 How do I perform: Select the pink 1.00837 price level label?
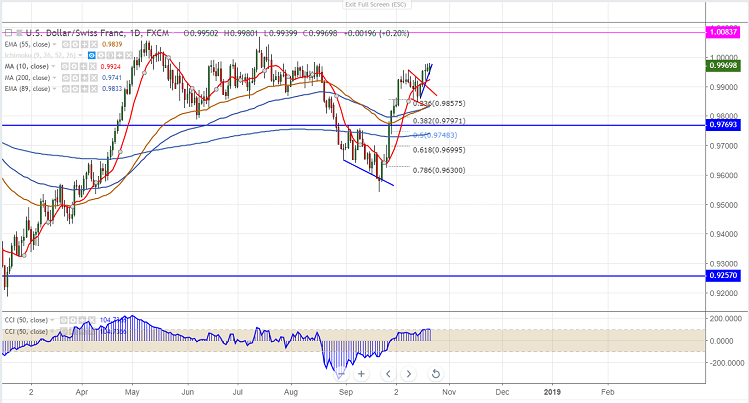coord(723,32)
